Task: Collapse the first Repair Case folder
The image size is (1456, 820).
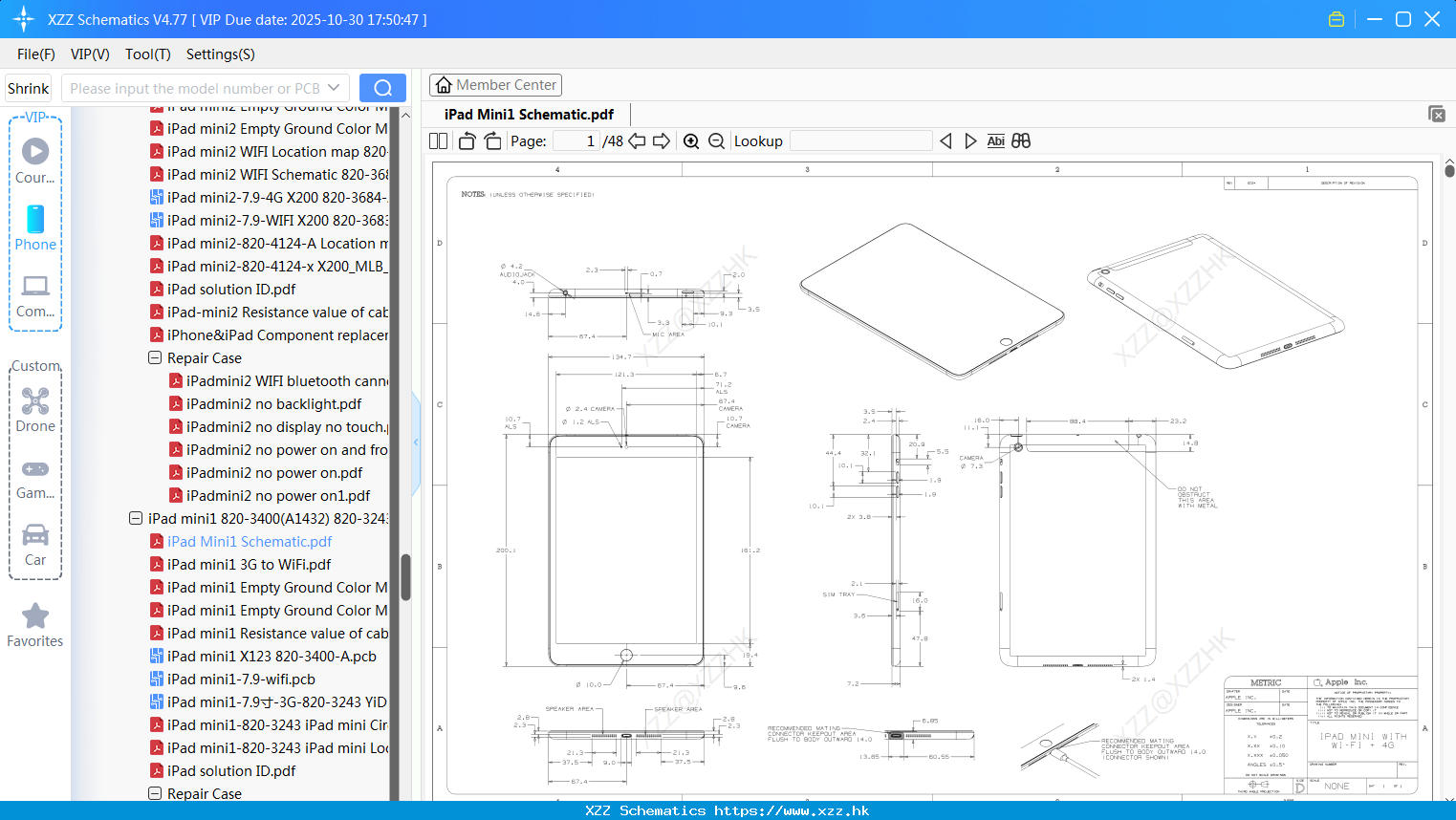Action: click(155, 357)
